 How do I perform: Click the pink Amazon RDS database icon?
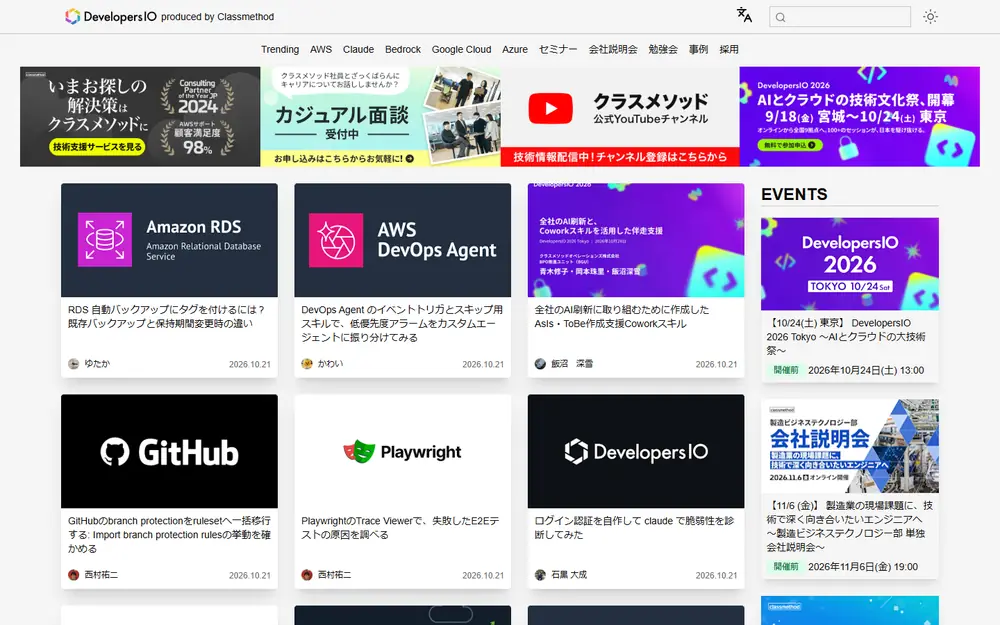(105, 240)
